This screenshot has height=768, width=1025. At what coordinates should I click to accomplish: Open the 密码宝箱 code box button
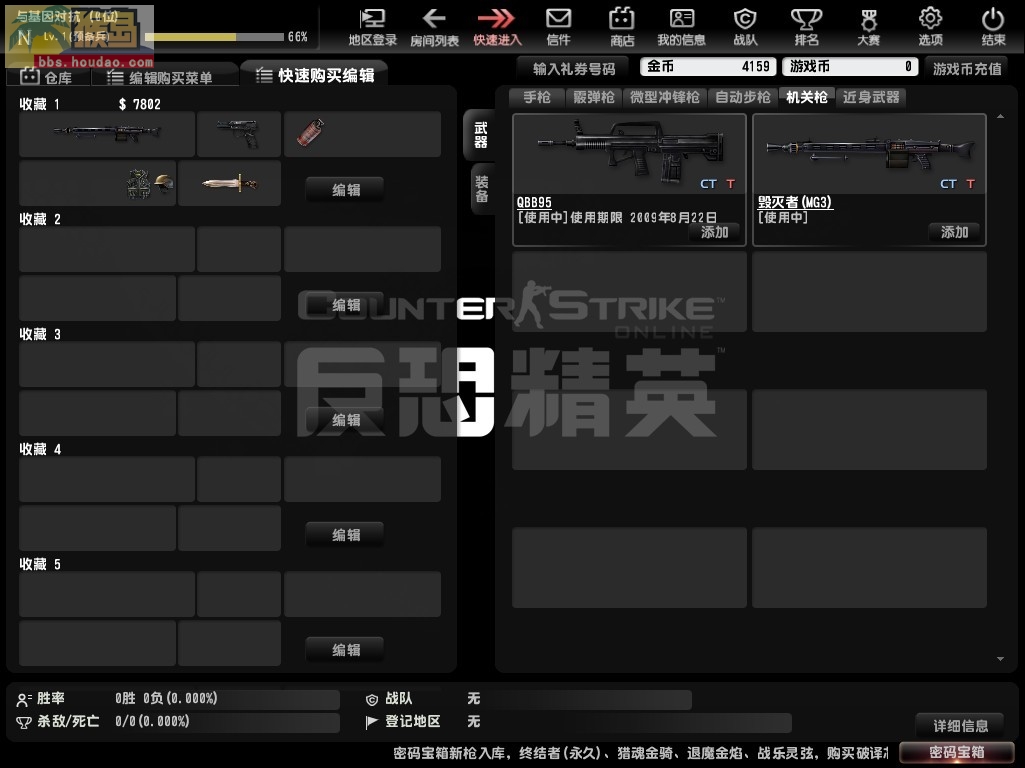pyautogui.click(x=957, y=752)
